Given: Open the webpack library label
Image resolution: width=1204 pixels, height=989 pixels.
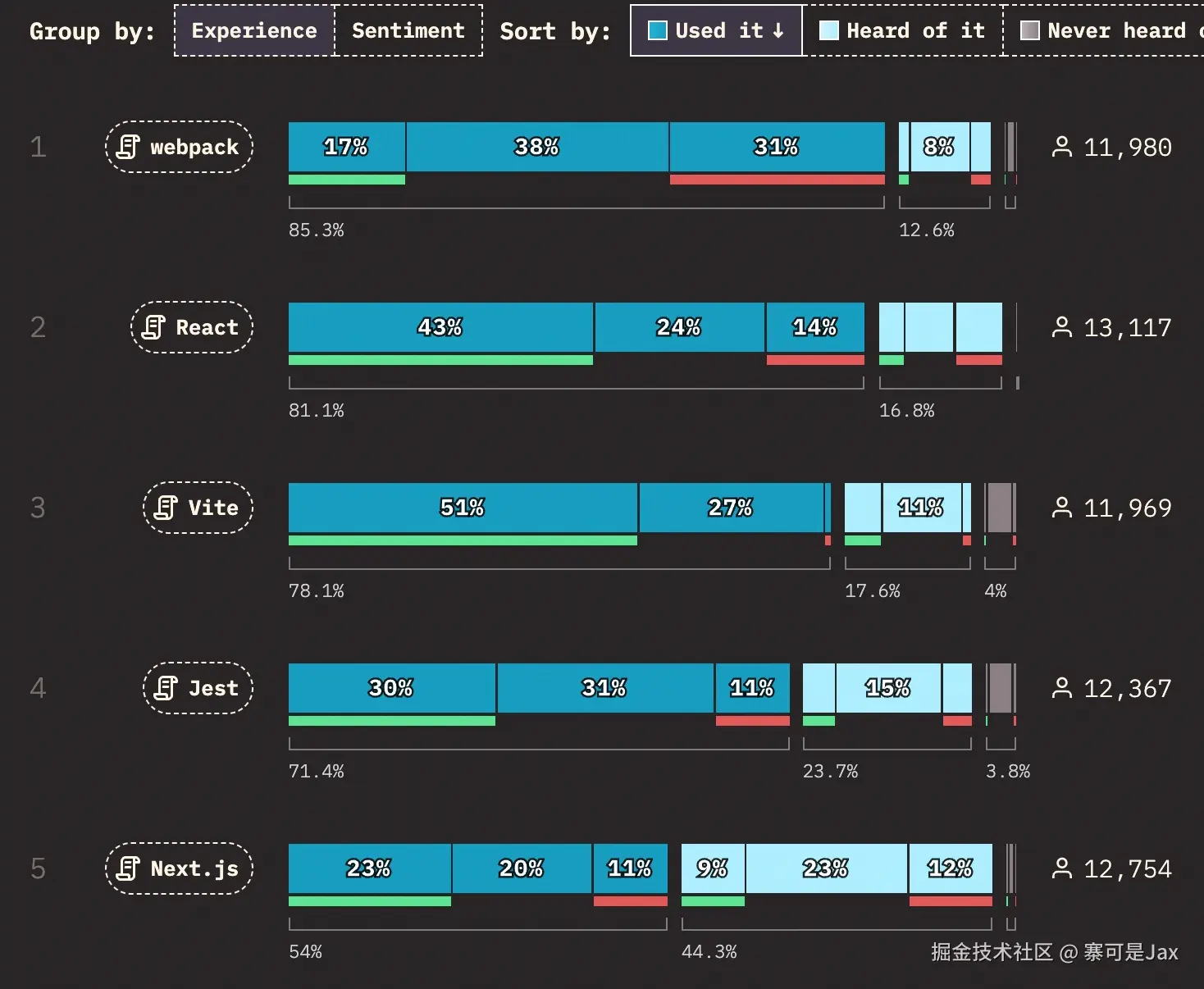Looking at the screenshot, I should [179, 147].
